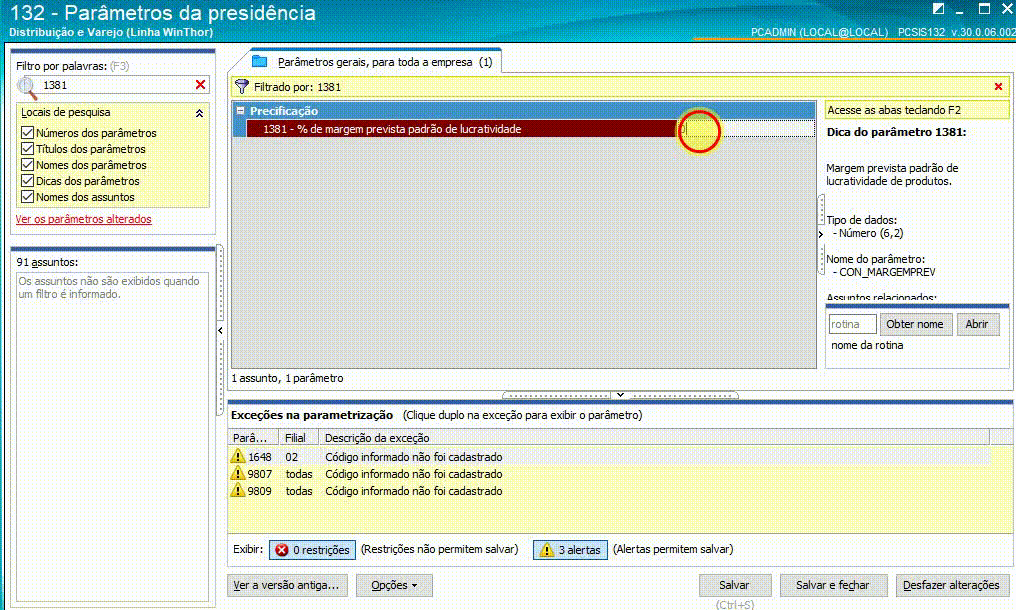Image resolution: width=1016 pixels, height=610 pixels.
Task: Click warning icon for exception 1648
Action: pyautogui.click(x=238, y=456)
